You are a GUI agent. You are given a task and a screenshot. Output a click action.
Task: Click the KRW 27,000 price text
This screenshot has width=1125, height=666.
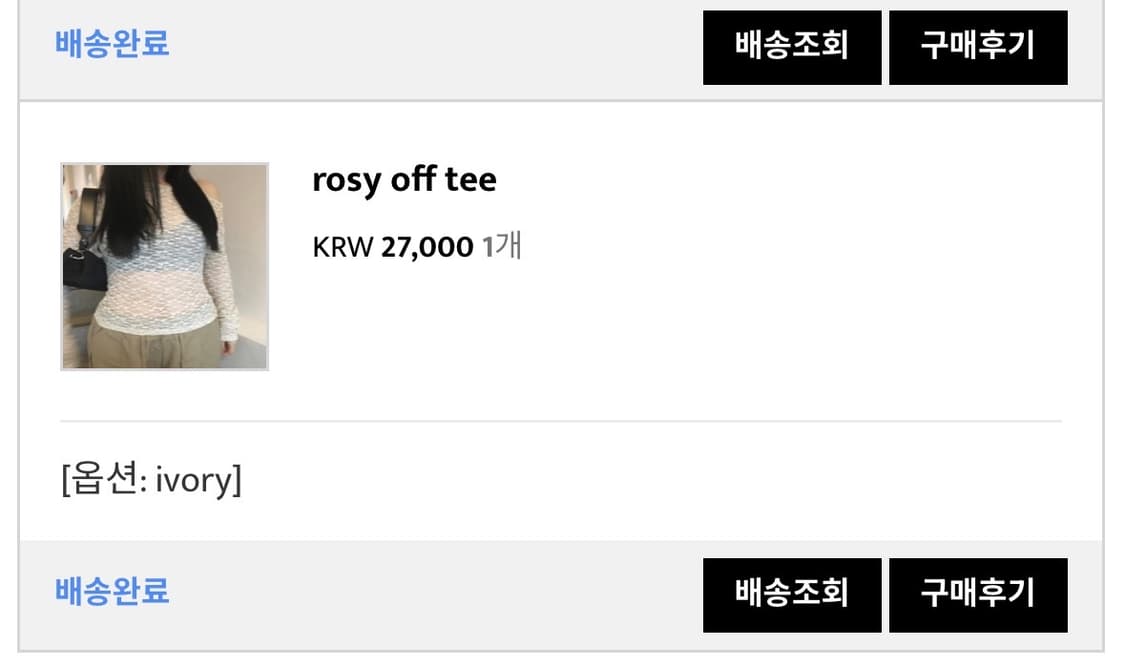pyautogui.click(x=393, y=247)
